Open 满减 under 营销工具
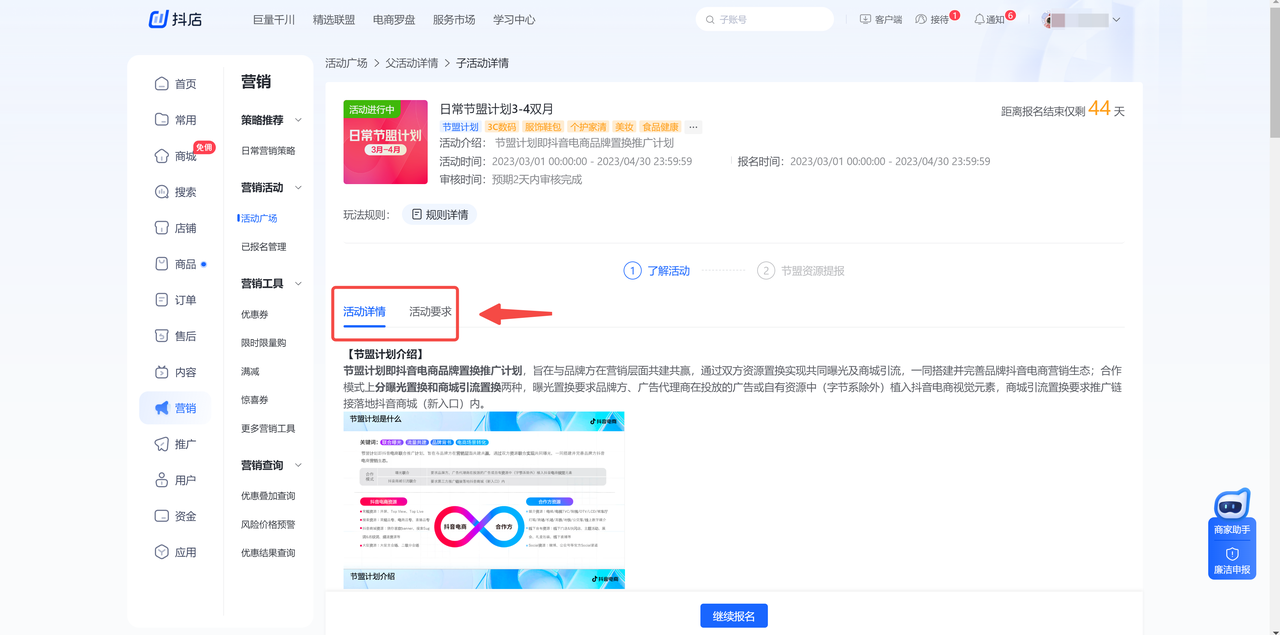This screenshot has height=635, width=1280. (250, 372)
